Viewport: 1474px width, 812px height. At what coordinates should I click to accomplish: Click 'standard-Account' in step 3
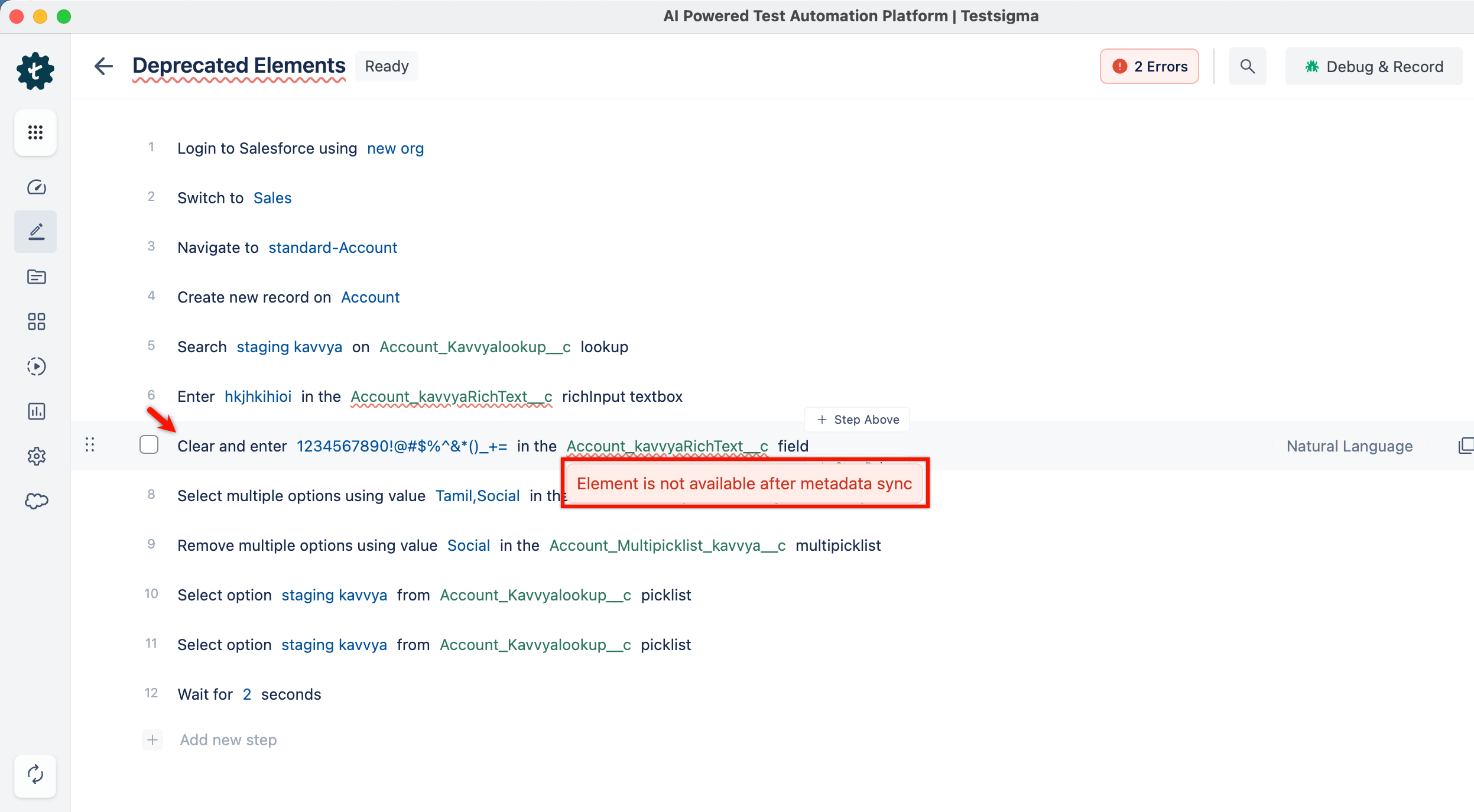tap(333, 248)
